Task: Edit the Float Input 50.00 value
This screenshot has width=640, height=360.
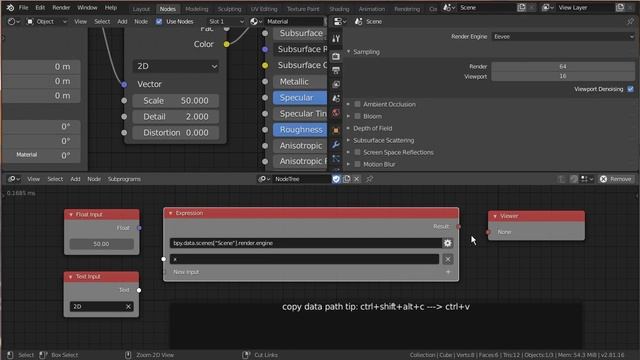Action: pos(101,244)
